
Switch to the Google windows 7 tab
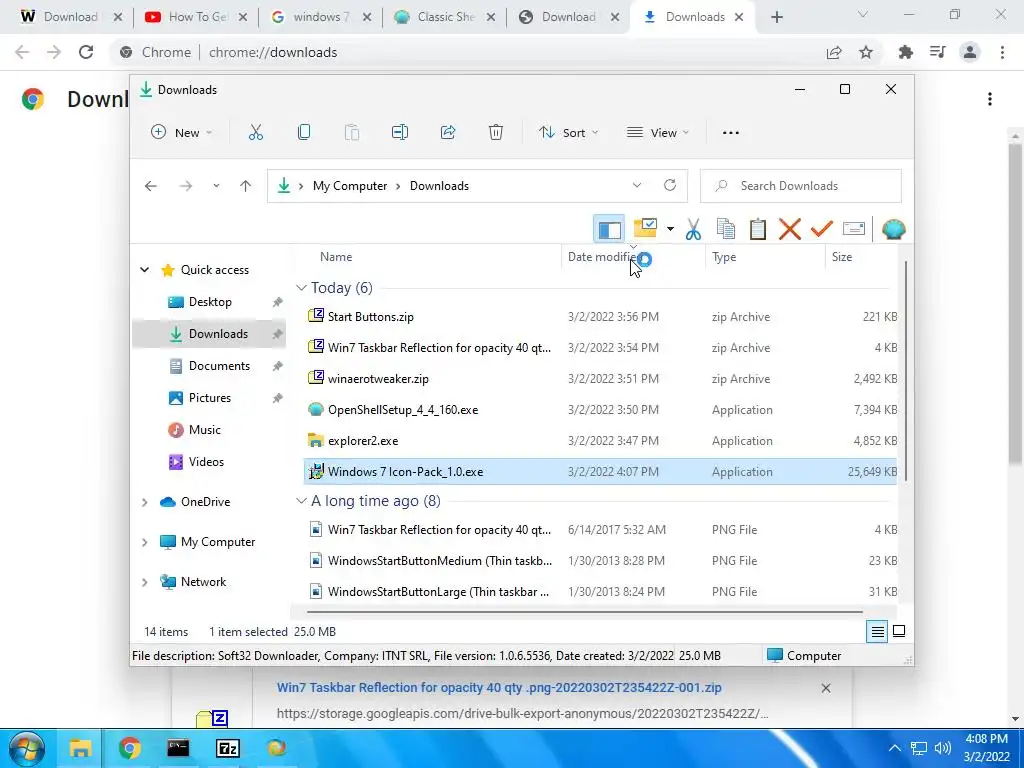[x=320, y=17]
